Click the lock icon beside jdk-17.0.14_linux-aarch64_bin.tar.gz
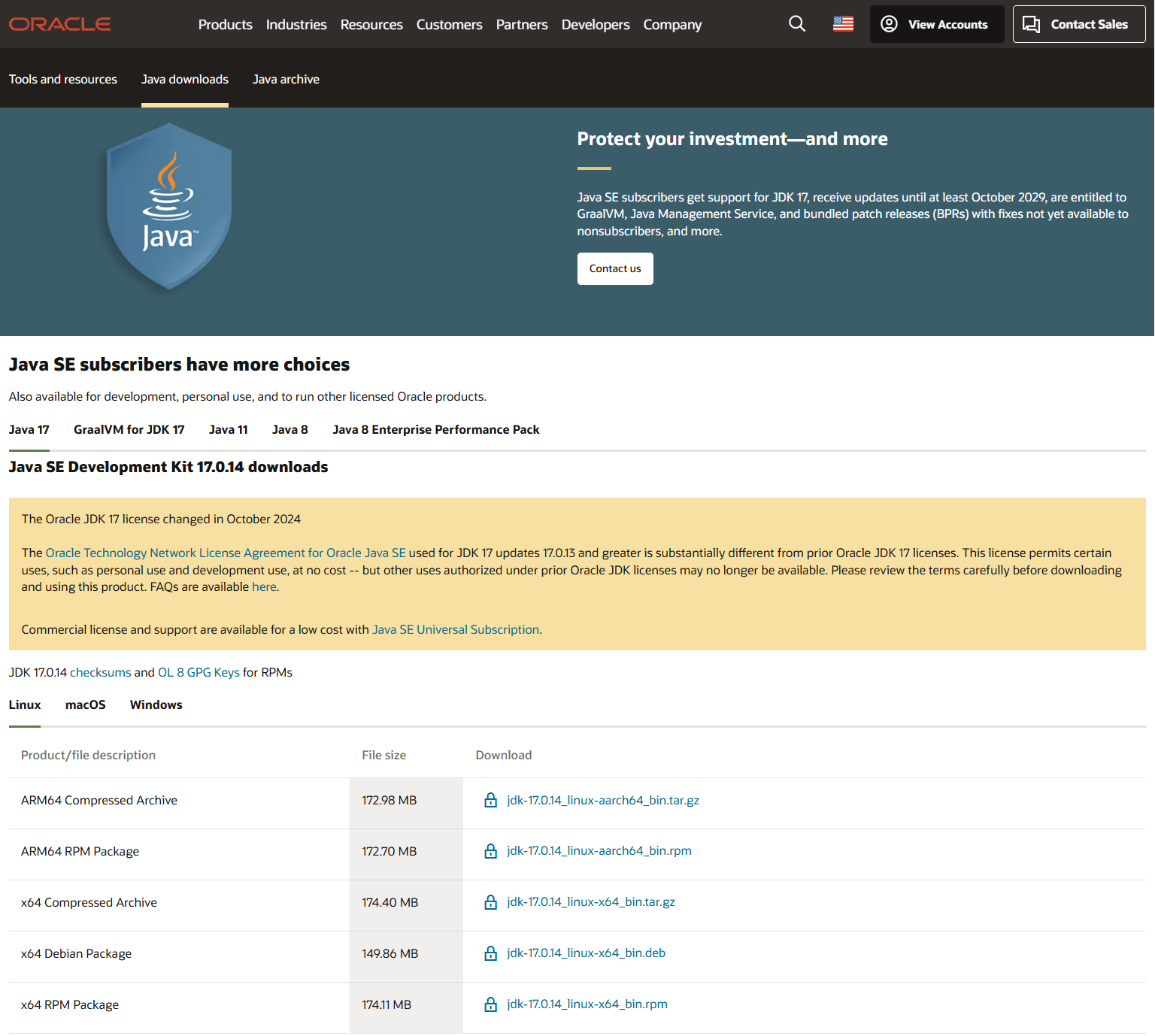The width and height of the screenshot is (1155, 1036). (x=490, y=800)
